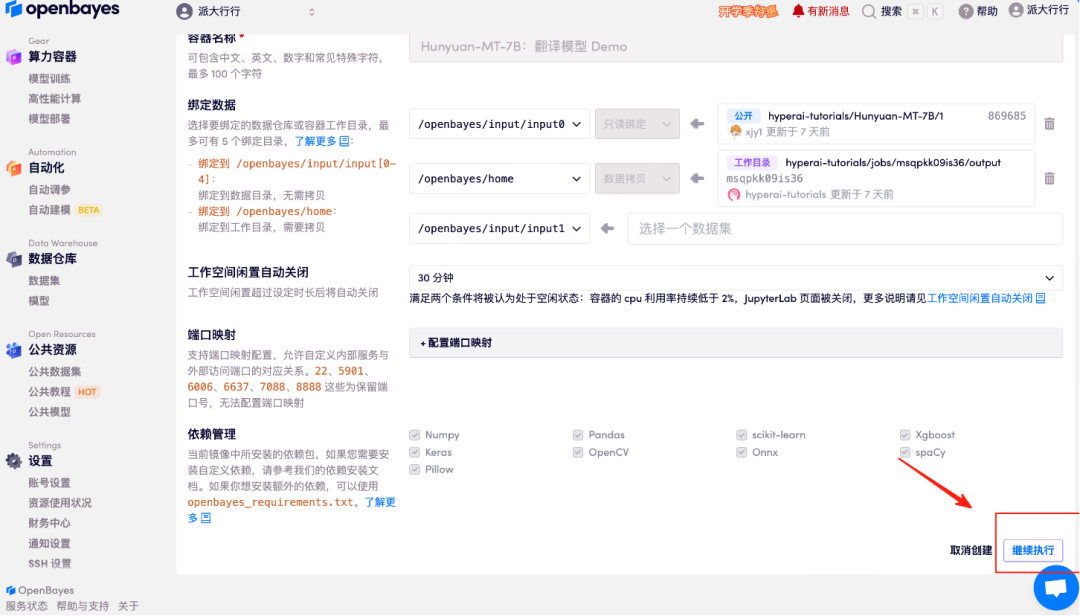Open the blue chat support bubble
1080x616 pixels.
[1055, 588]
